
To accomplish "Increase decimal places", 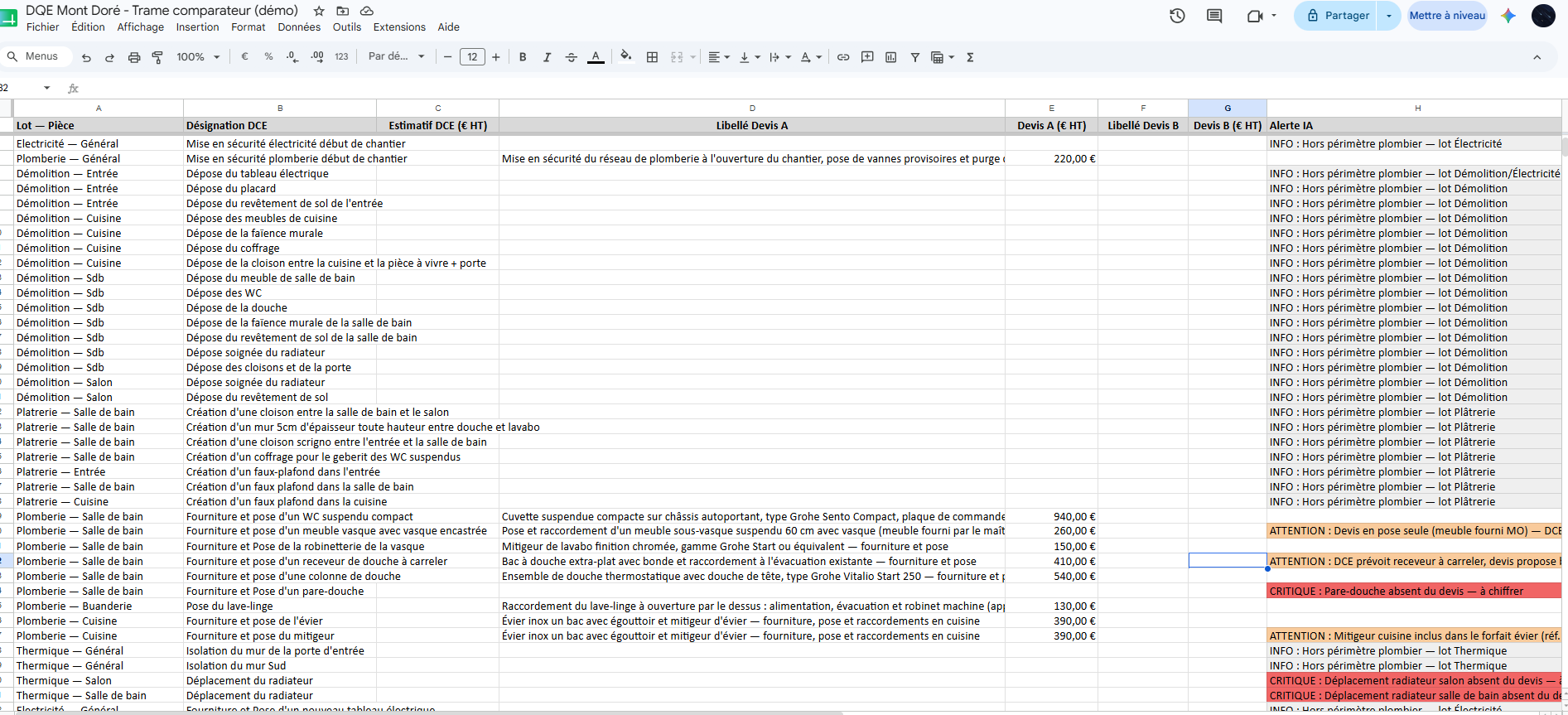I will (317, 56).
